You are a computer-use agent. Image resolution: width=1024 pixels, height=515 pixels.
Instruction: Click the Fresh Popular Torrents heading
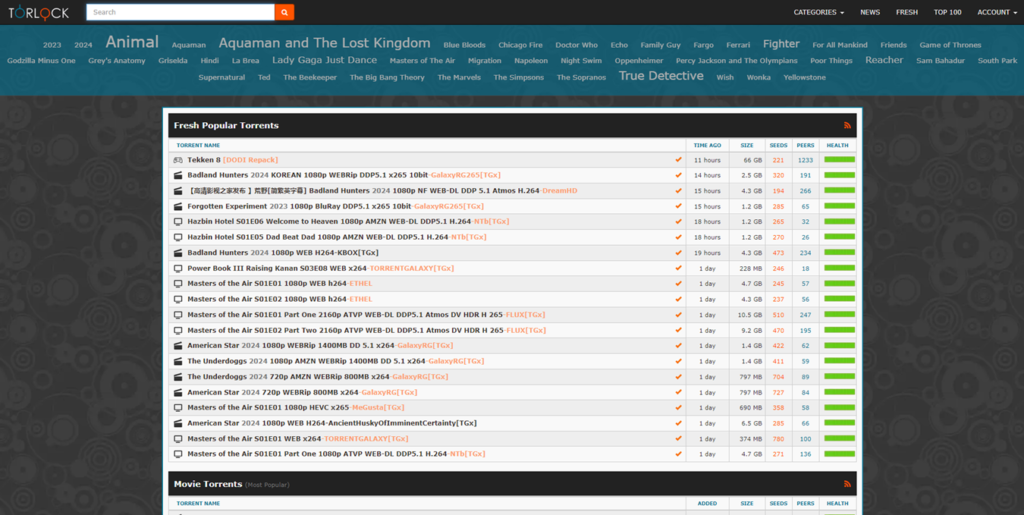tap(226, 125)
